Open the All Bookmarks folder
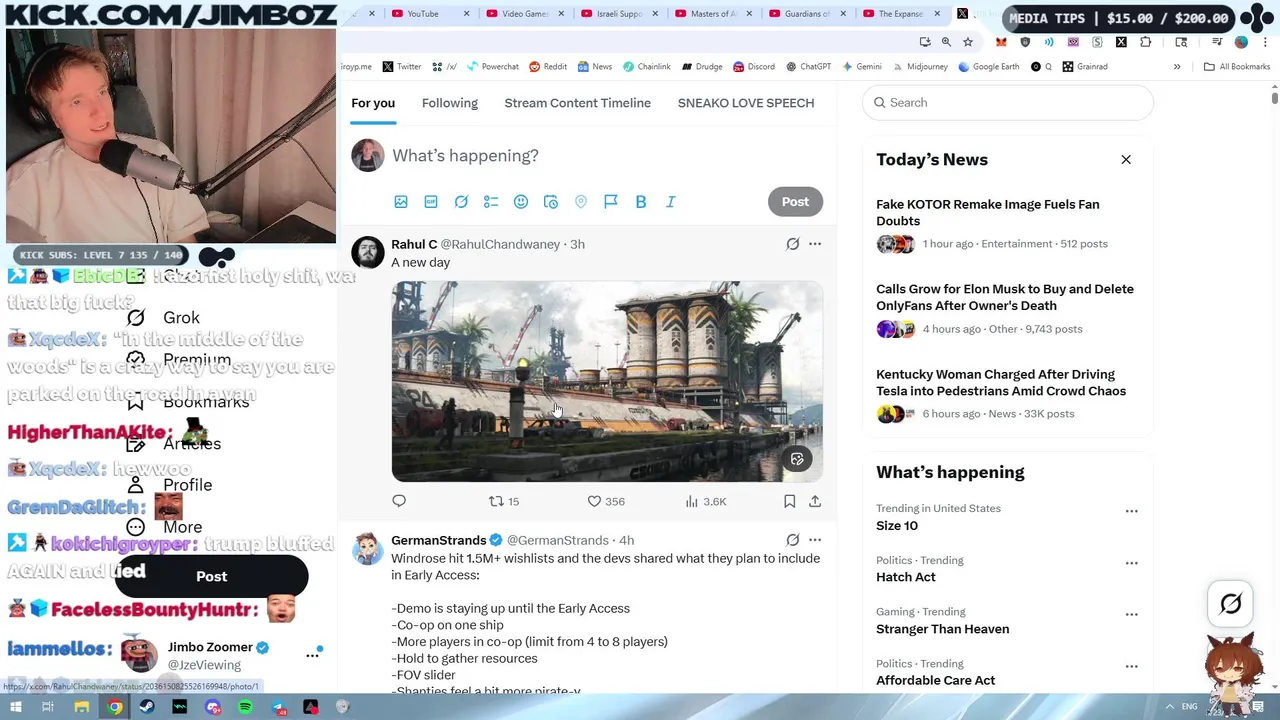 tap(1237, 67)
